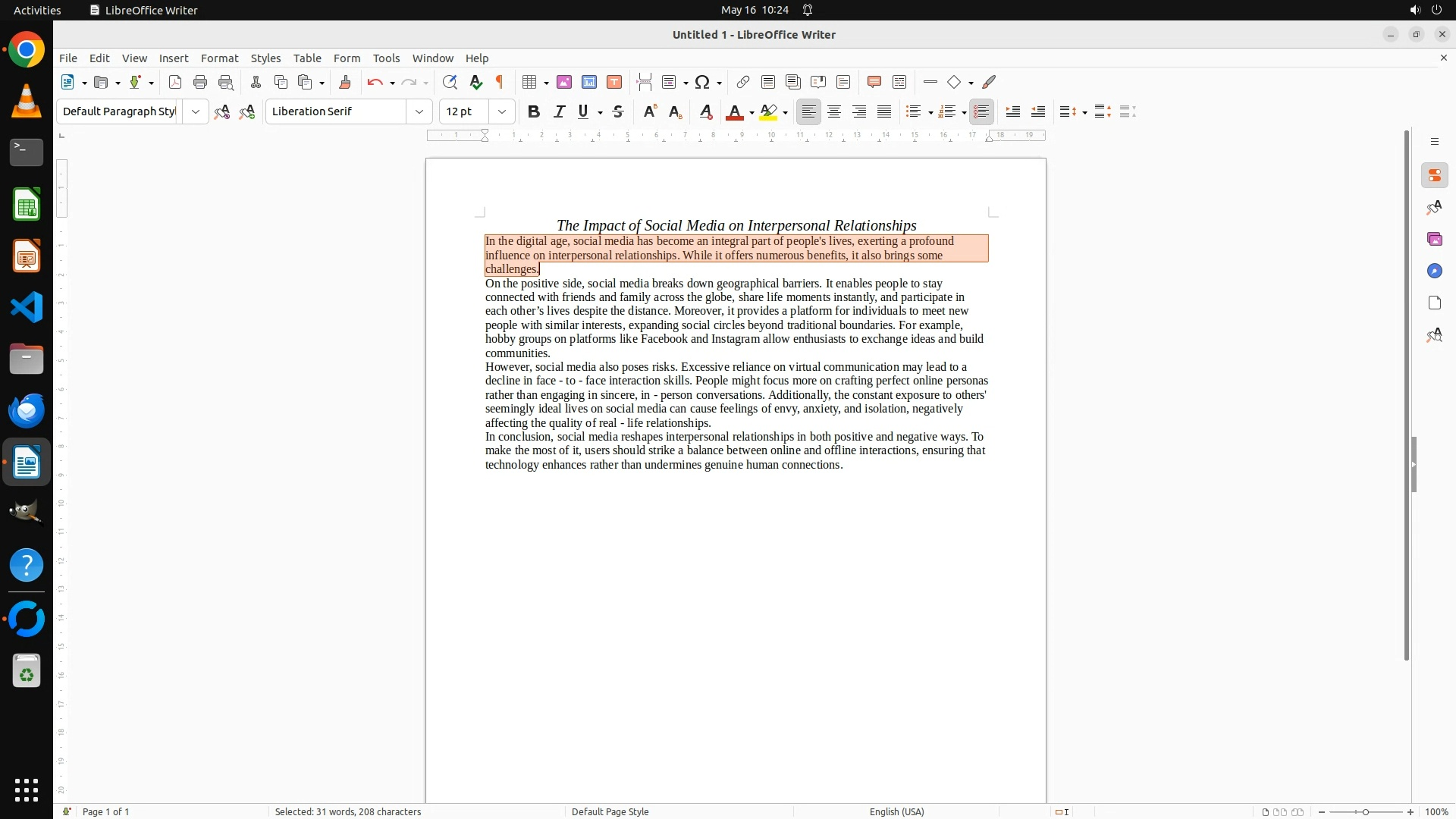Open Find & Replace from the toolbar
Screen dimensions: 1456x819
coord(450,83)
